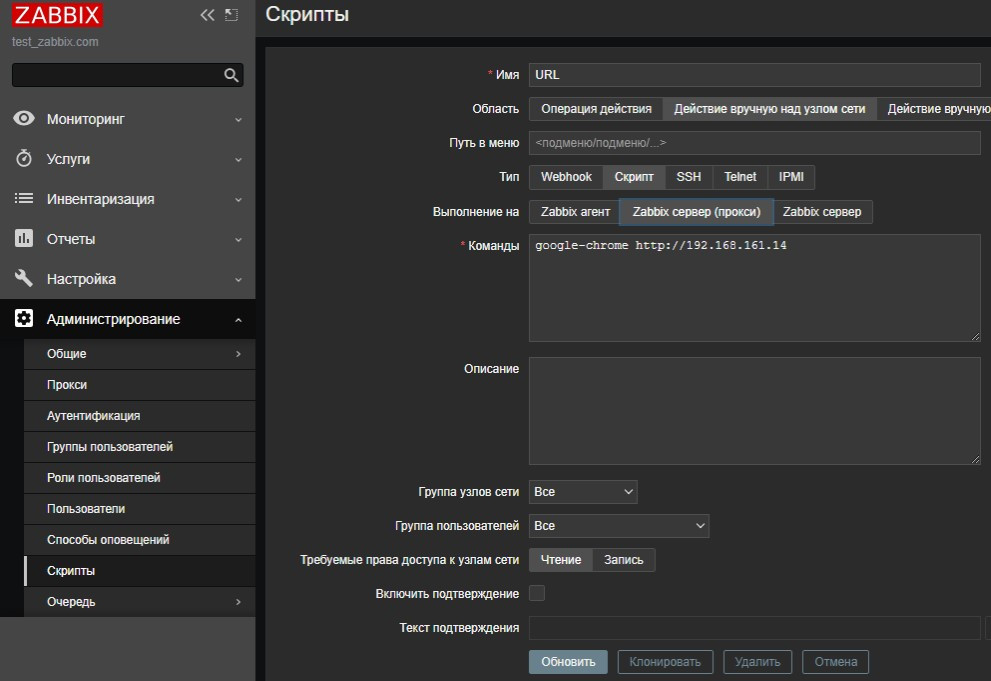Collapse the sidebar with double-arrow icon
The image size is (991, 681).
click(208, 15)
